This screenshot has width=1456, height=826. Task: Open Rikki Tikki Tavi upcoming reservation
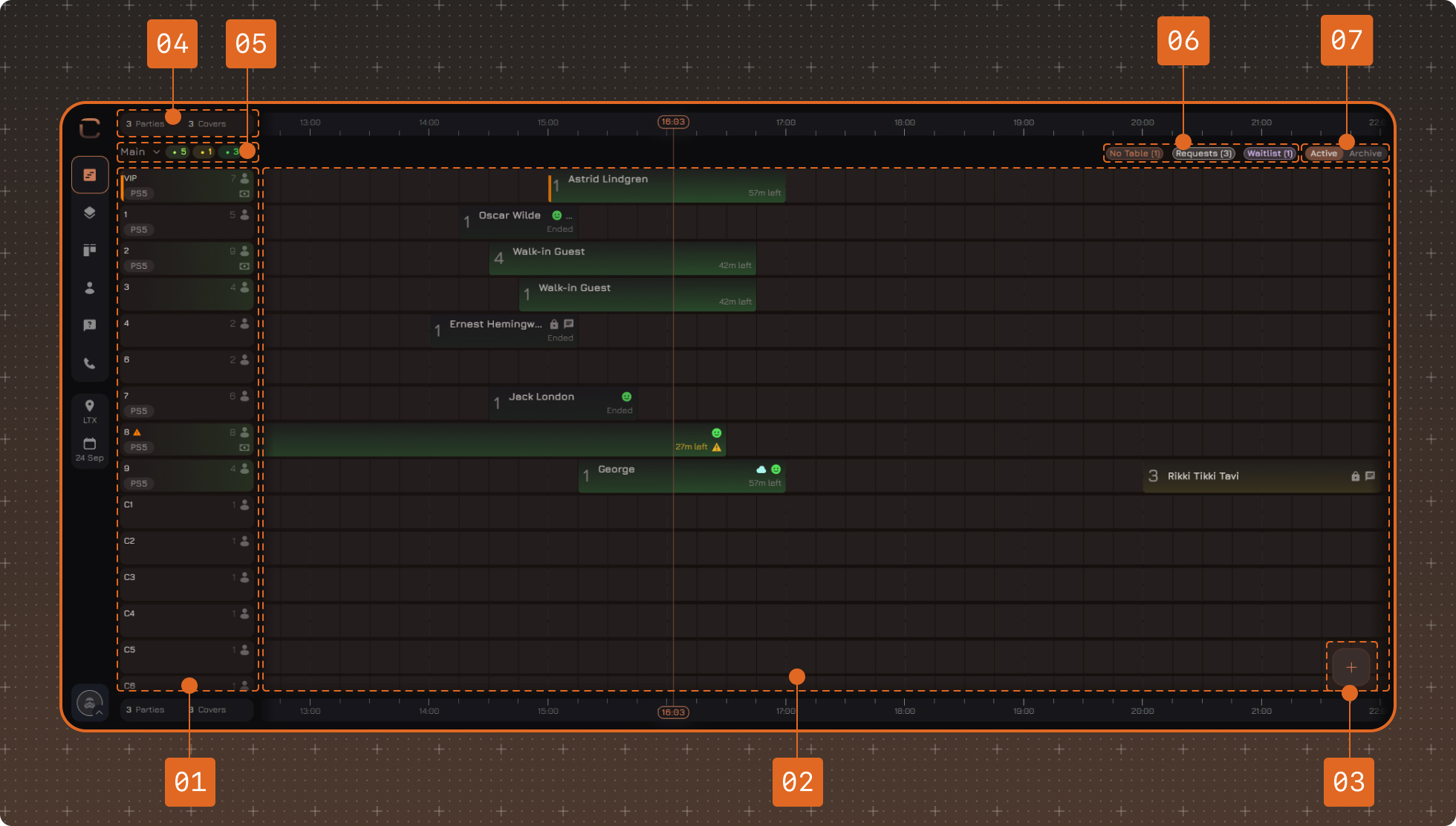tap(1261, 476)
